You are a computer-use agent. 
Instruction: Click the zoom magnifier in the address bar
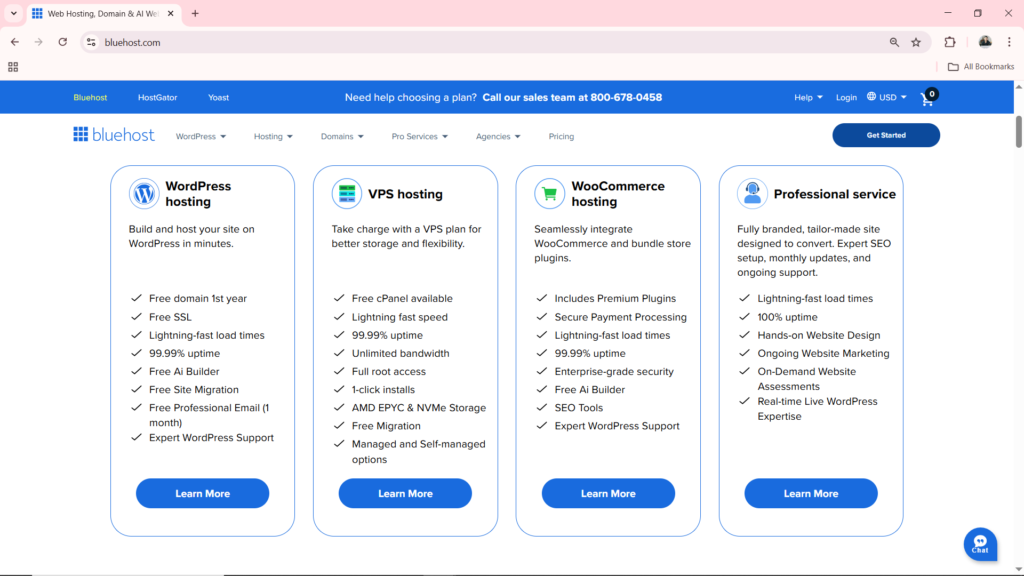coord(893,42)
